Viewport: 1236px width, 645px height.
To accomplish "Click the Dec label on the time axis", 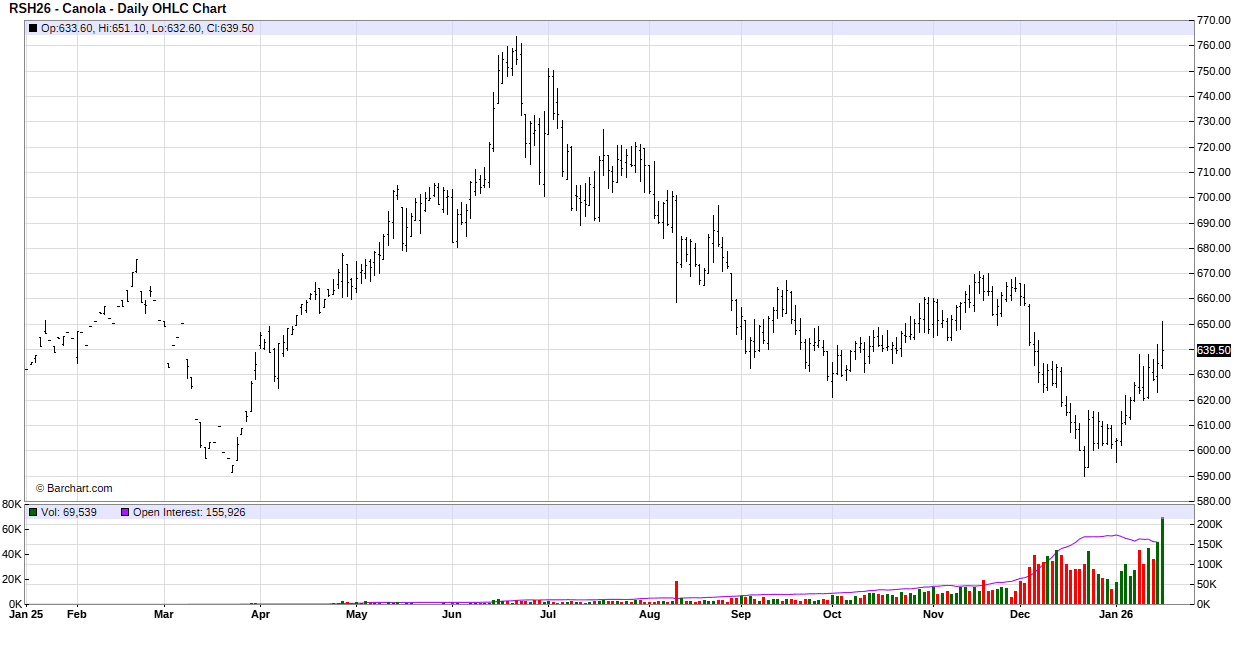I will (x=1019, y=615).
